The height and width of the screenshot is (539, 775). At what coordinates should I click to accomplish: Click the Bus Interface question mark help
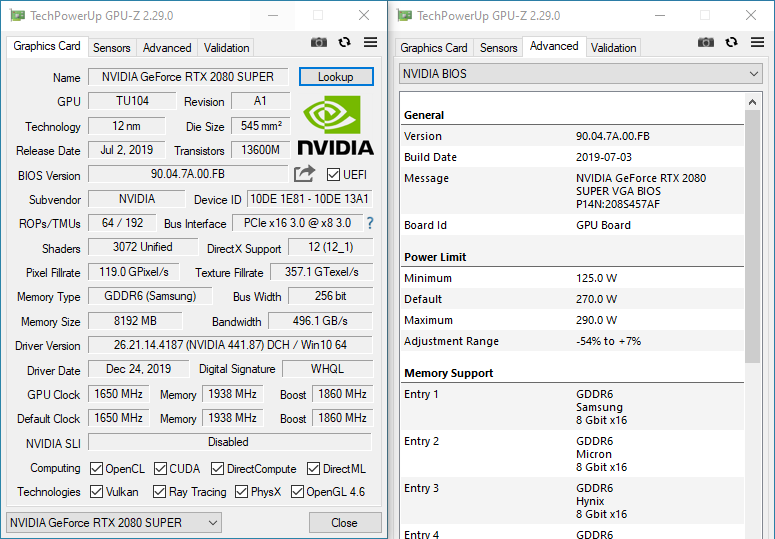(370, 223)
